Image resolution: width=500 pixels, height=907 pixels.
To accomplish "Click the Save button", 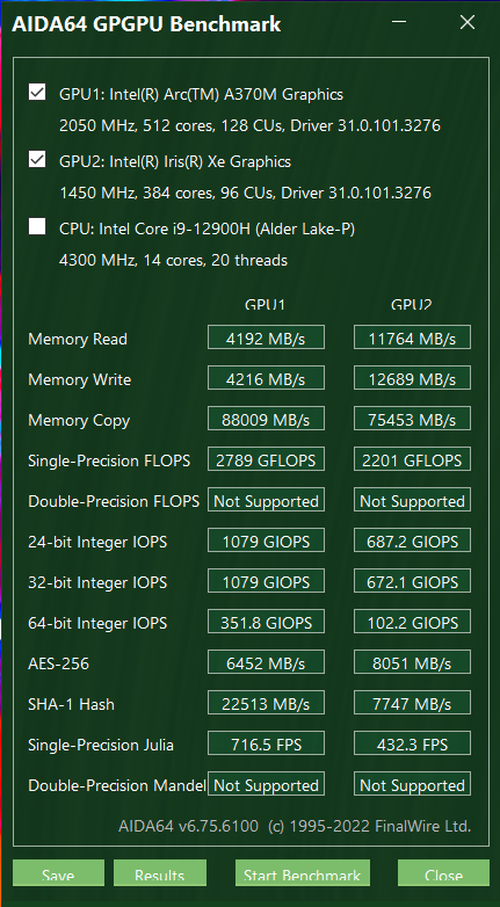I will (58, 873).
